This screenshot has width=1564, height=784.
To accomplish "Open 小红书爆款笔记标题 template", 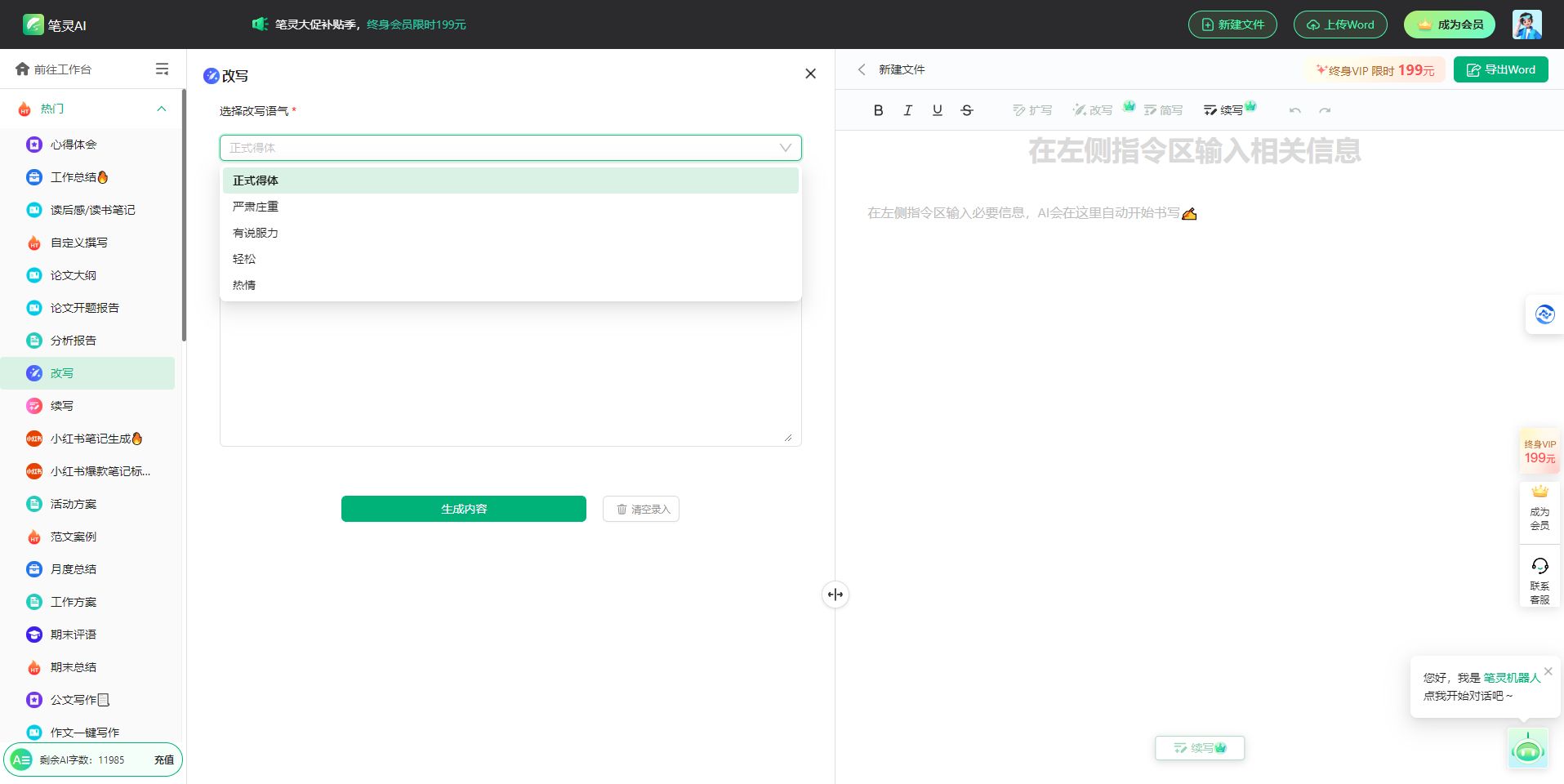I will (x=87, y=471).
